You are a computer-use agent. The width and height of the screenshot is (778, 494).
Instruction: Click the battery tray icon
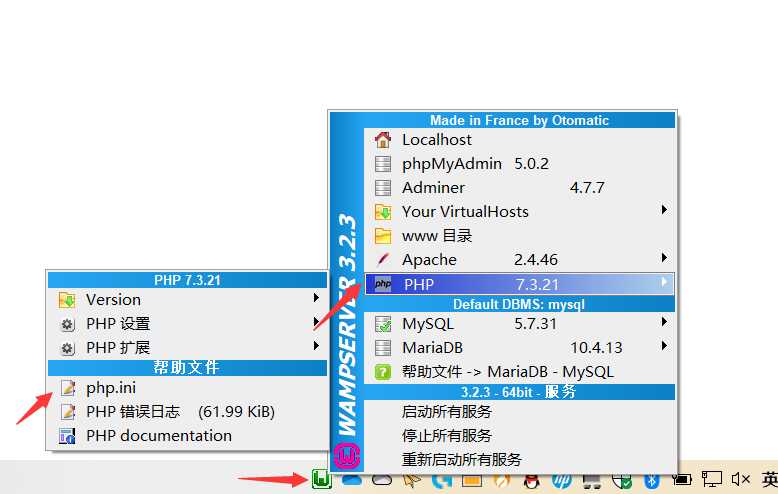pyautogui.click(x=682, y=479)
